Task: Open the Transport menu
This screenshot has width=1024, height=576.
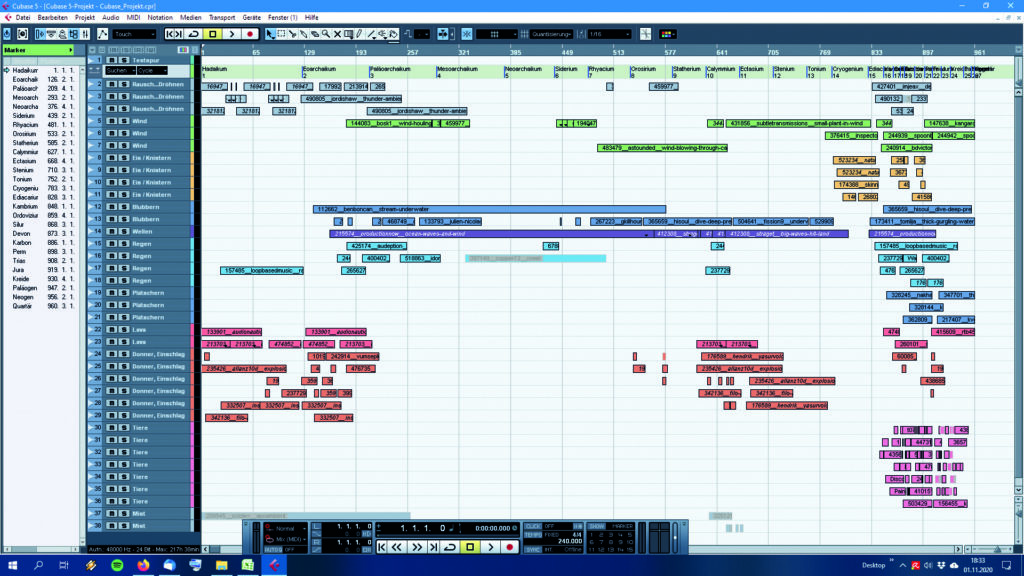Action: 222,18
